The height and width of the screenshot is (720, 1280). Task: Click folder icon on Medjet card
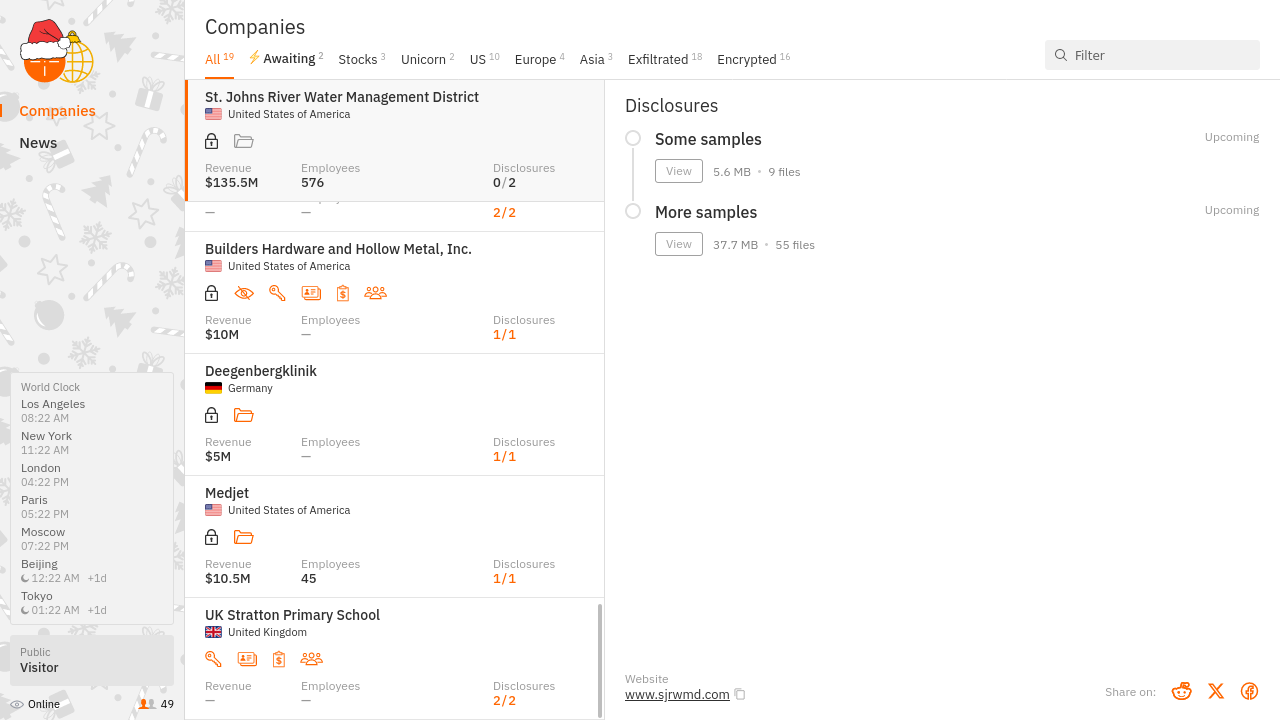244,537
